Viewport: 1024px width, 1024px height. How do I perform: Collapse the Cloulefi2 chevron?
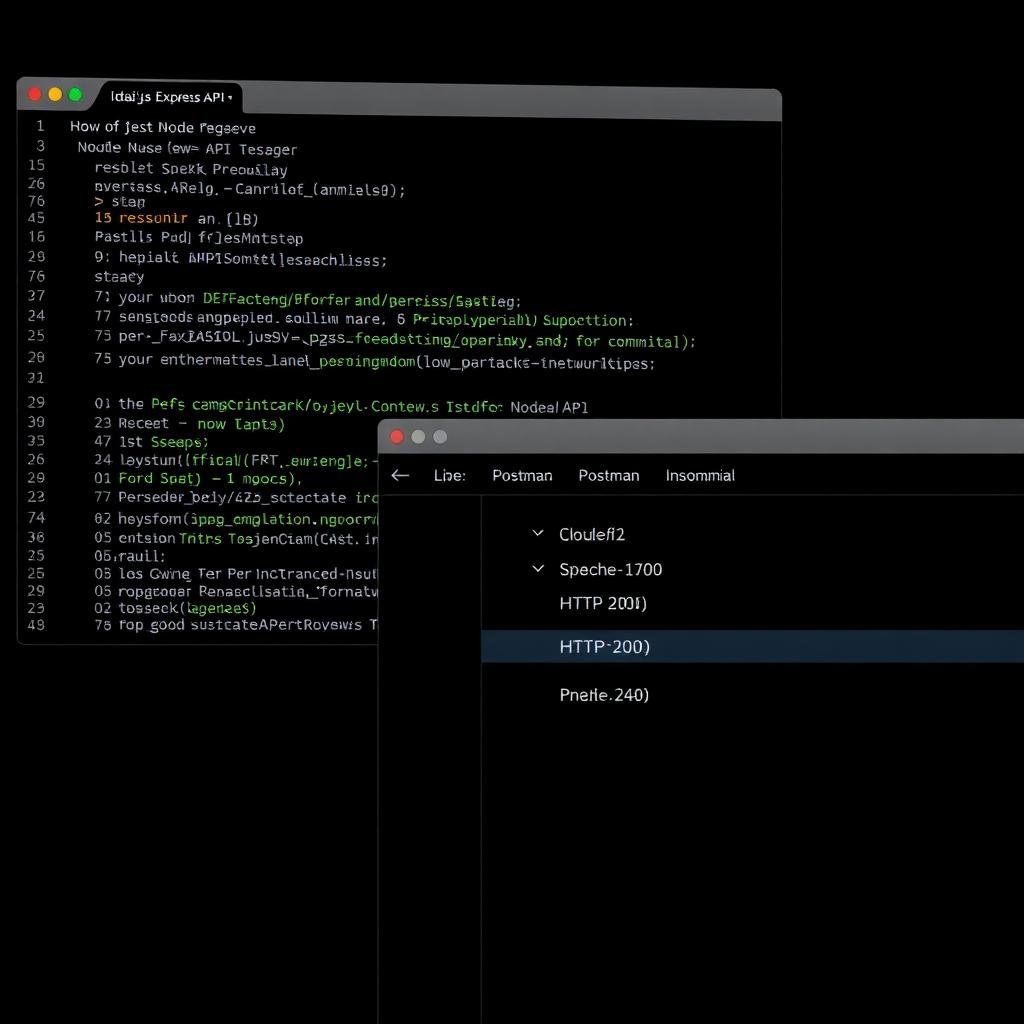[x=538, y=534]
